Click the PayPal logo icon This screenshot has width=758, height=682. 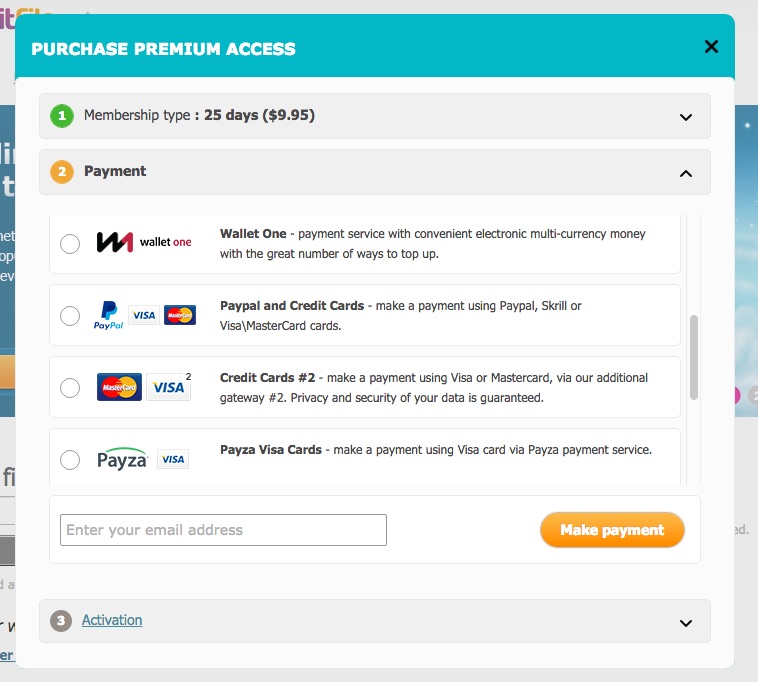[x=108, y=315]
